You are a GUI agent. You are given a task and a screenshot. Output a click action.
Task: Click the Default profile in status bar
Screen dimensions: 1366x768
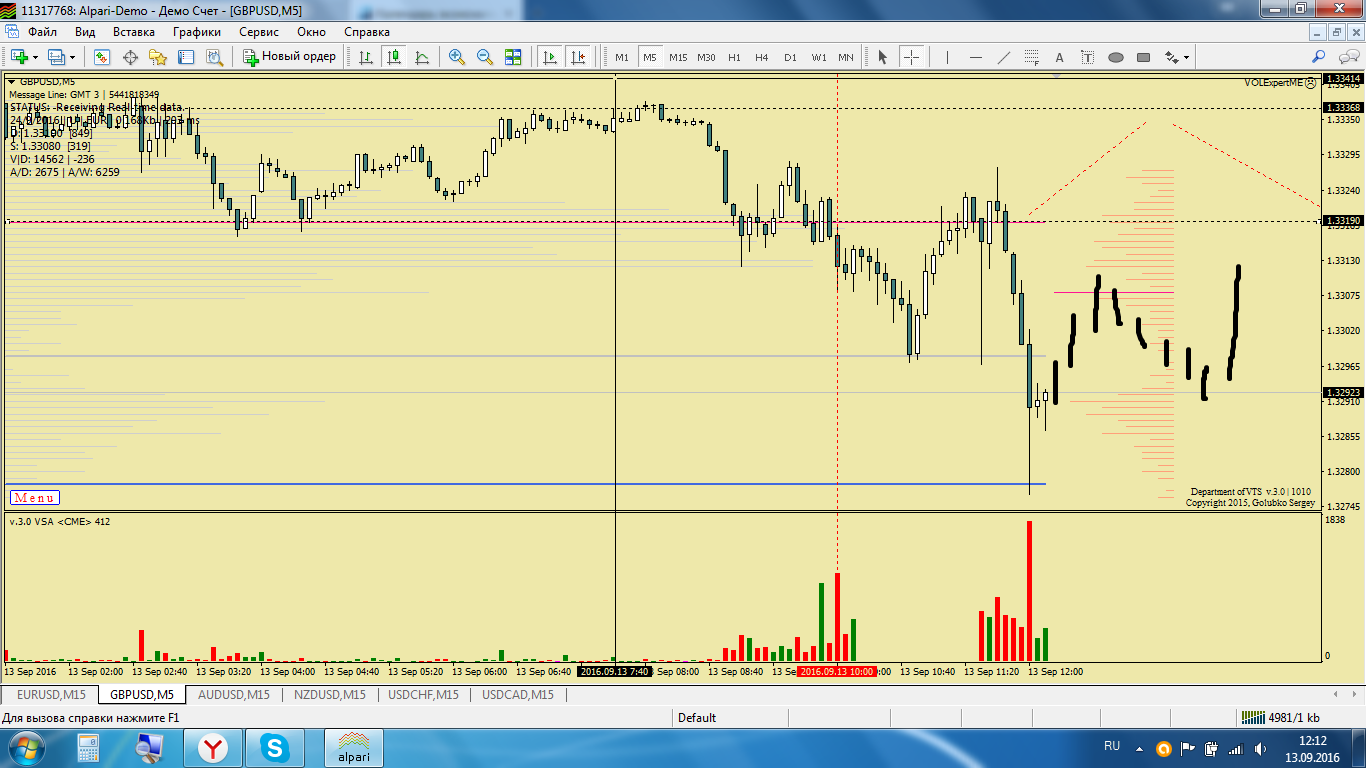tap(697, 717)
